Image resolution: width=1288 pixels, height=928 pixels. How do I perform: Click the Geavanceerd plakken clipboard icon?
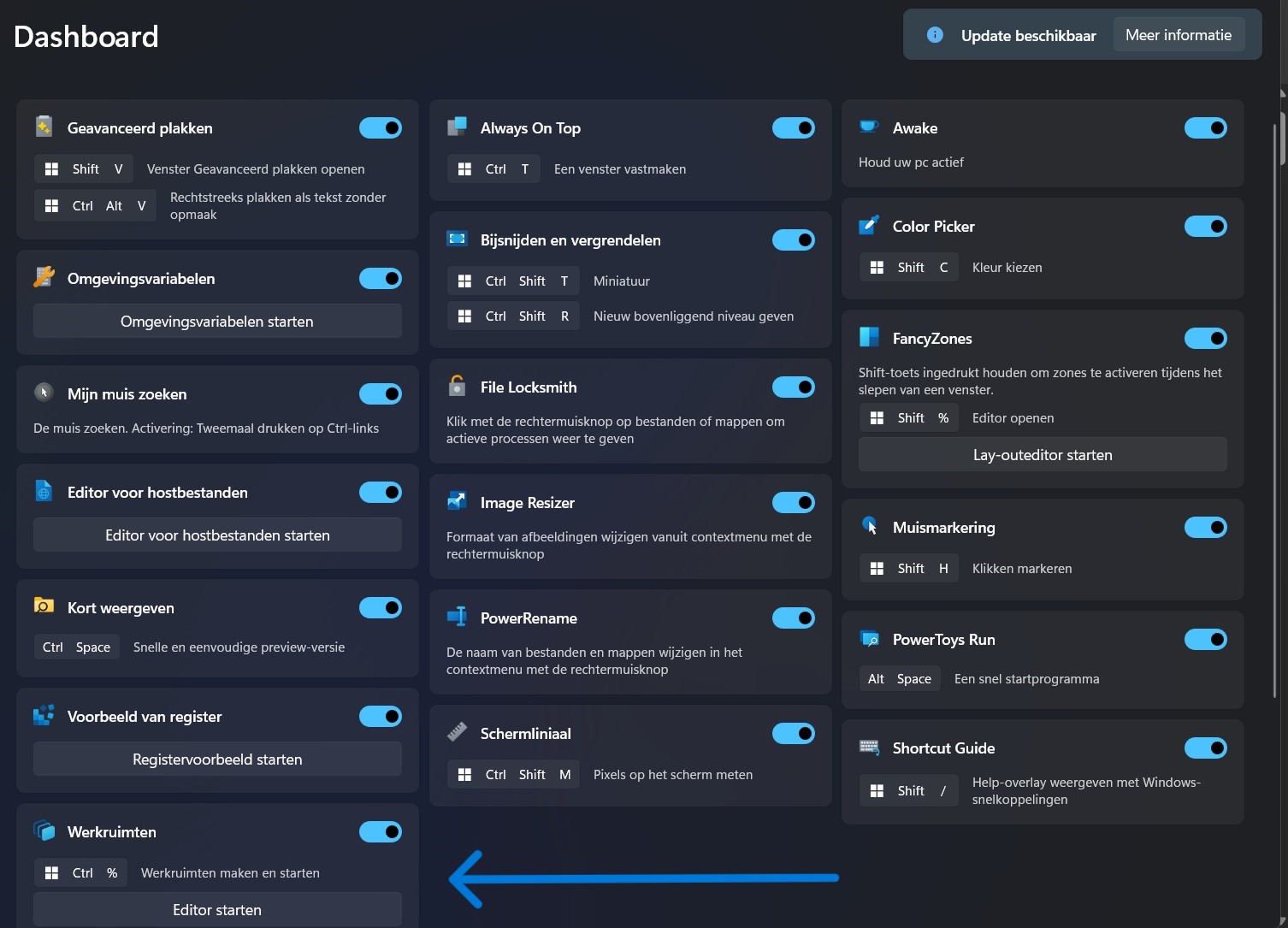pos(44,127)
